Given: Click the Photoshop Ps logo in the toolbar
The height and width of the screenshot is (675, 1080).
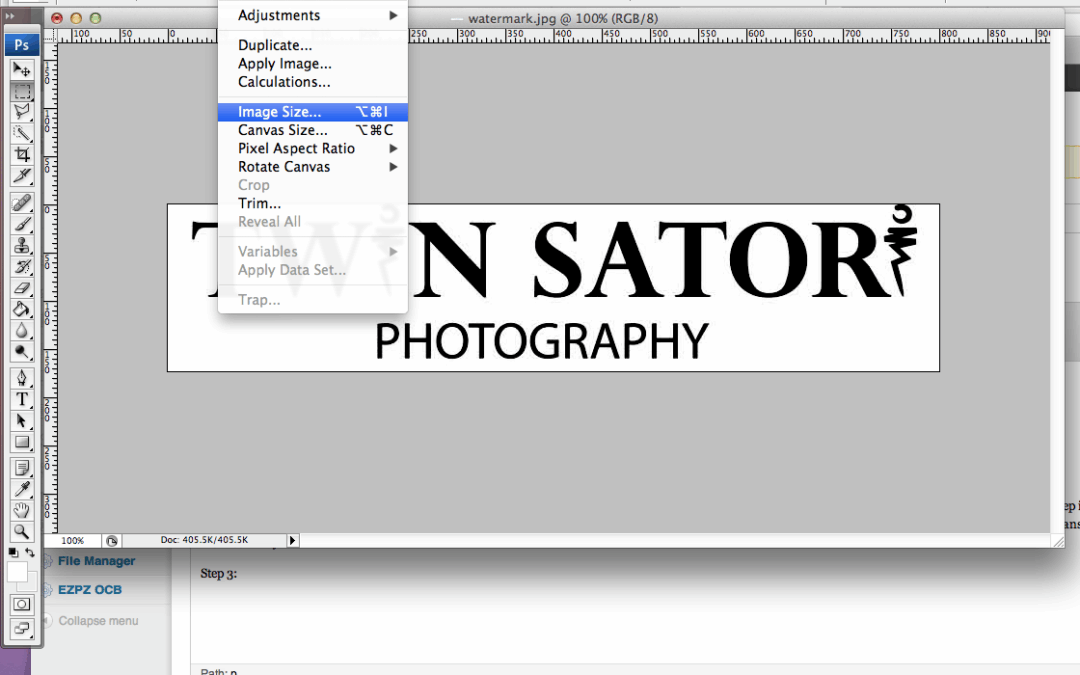Looking at the screenshot, I should pos(21,45).
